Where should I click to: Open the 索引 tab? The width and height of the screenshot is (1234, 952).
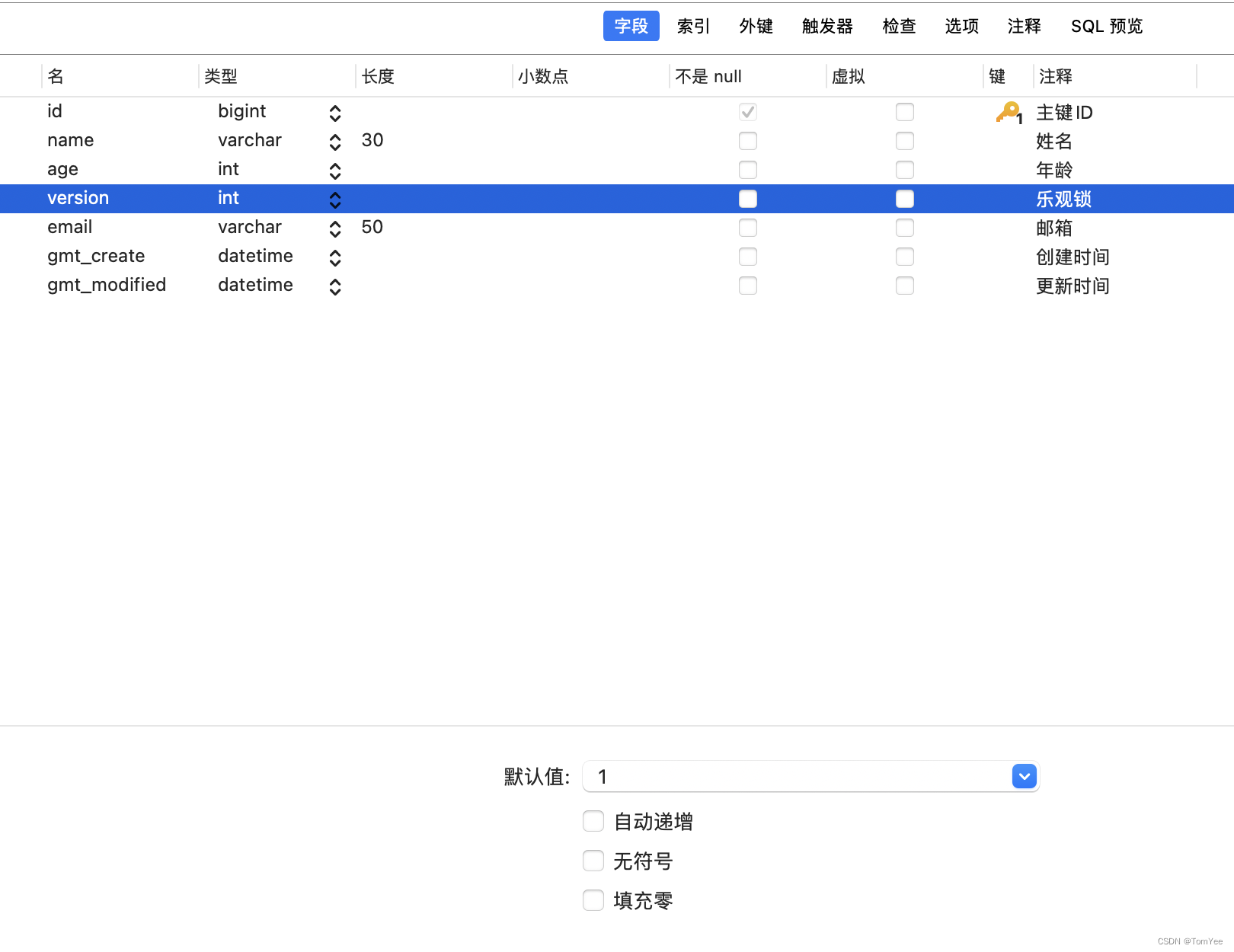(x=693, y=26)
